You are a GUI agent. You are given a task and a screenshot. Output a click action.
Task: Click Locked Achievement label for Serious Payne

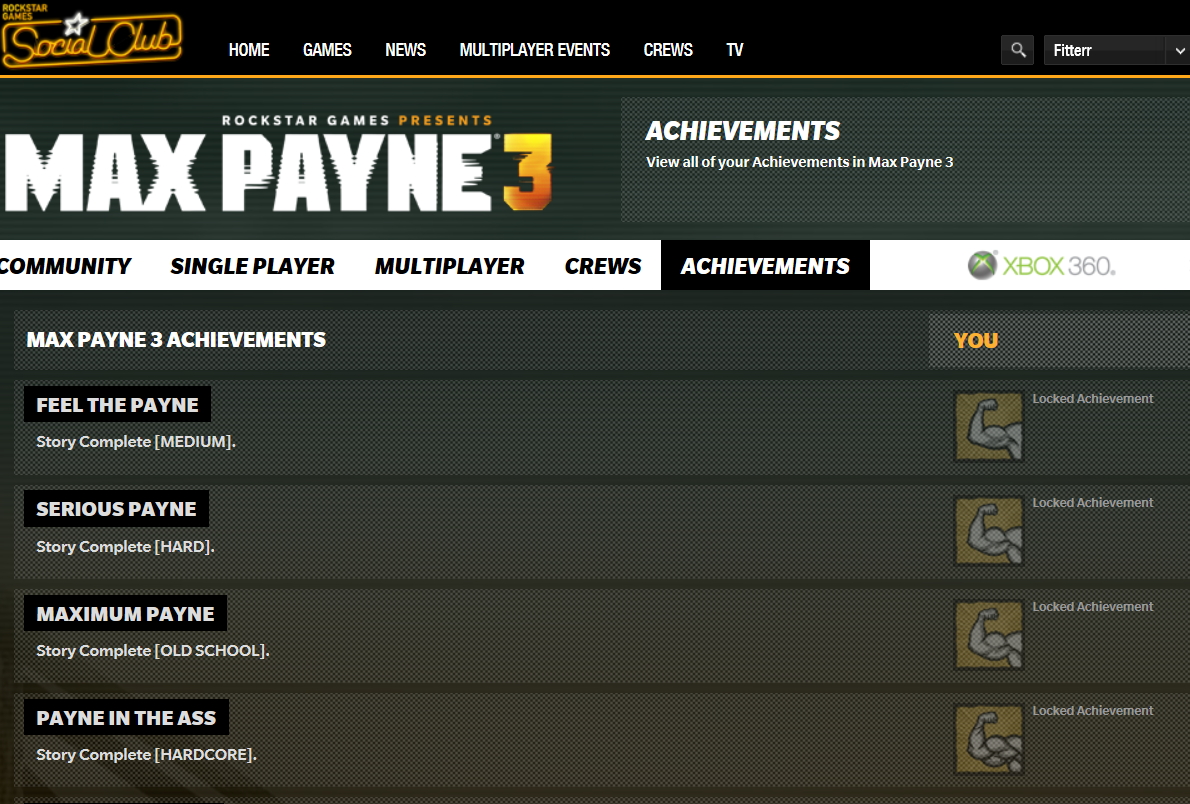(x=1092, y=503)
